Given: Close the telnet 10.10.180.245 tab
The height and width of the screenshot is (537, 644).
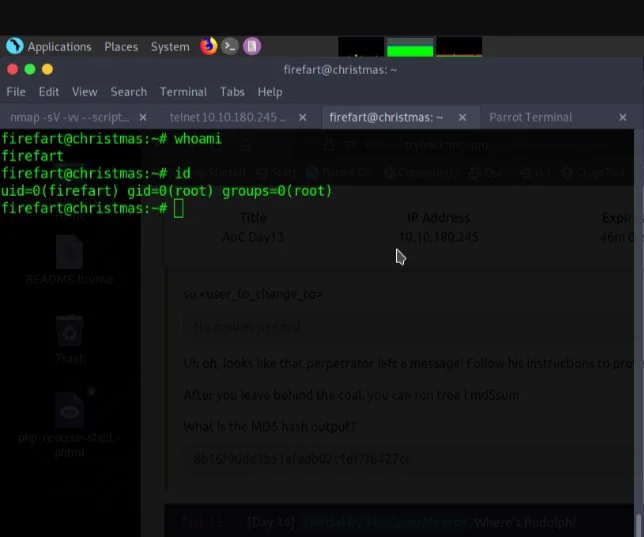Looking at the screenshot, I should pyautogui.click(x=303, y=118).
